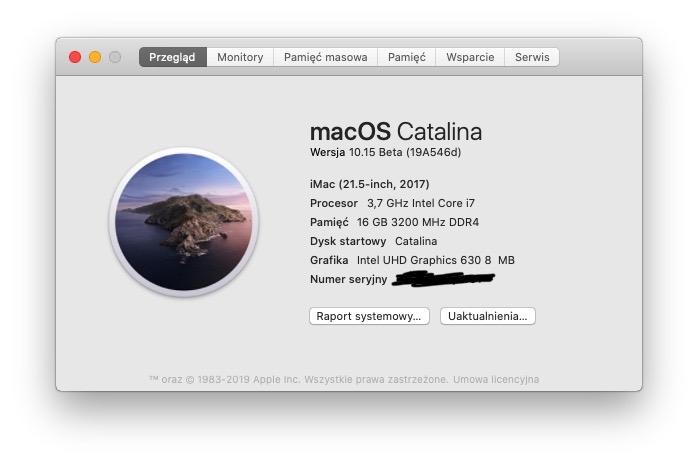
Task: Click the Grafika Intel UHD Graphics 630 line
Action: tap(412, 260)
